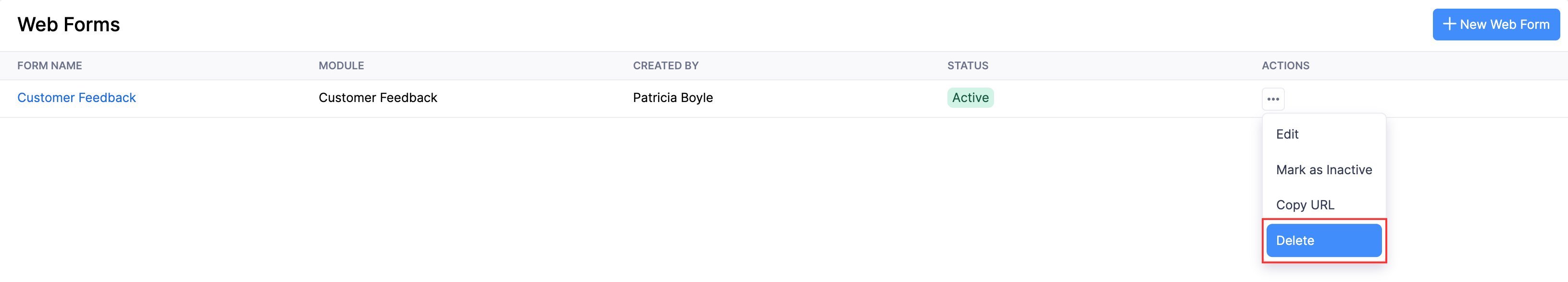Click the ACTIONS column header
The width and height of the screenshot is (1568, 282).
click(1284, 65)
